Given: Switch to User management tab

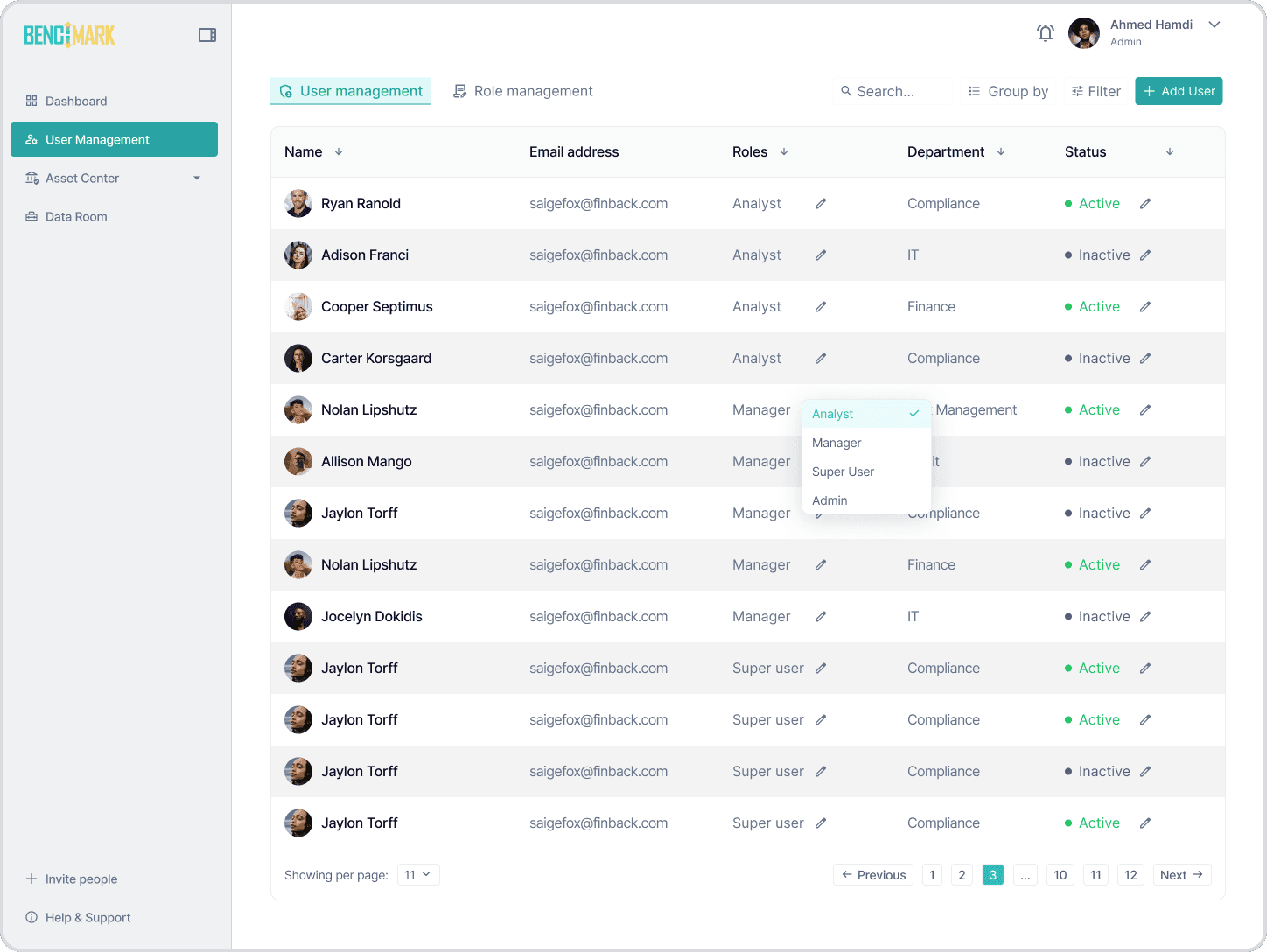Looking at the screenshot, I should pyautogui.click(x=350, y=91).
